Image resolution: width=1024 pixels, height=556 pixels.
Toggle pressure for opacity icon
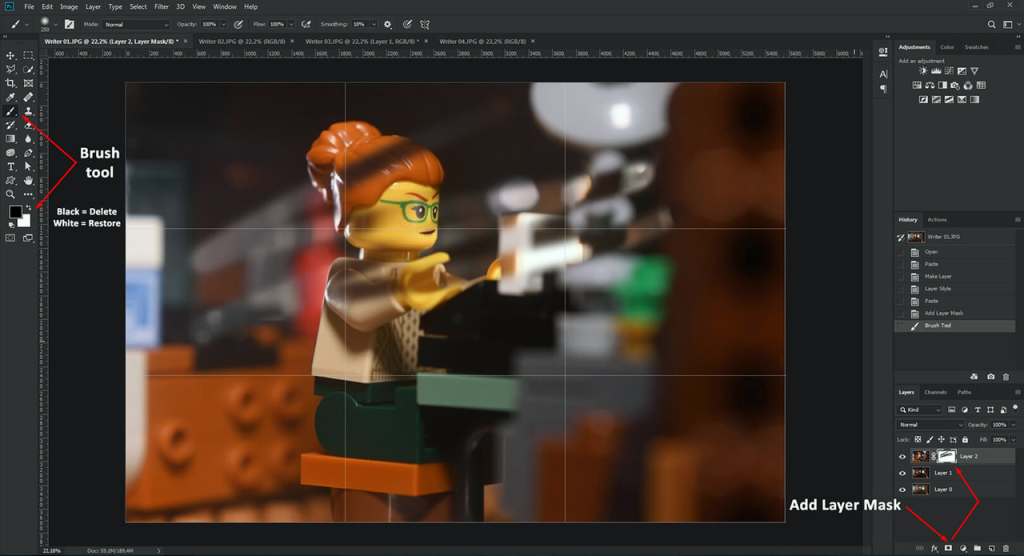click(x=238, y=24)
